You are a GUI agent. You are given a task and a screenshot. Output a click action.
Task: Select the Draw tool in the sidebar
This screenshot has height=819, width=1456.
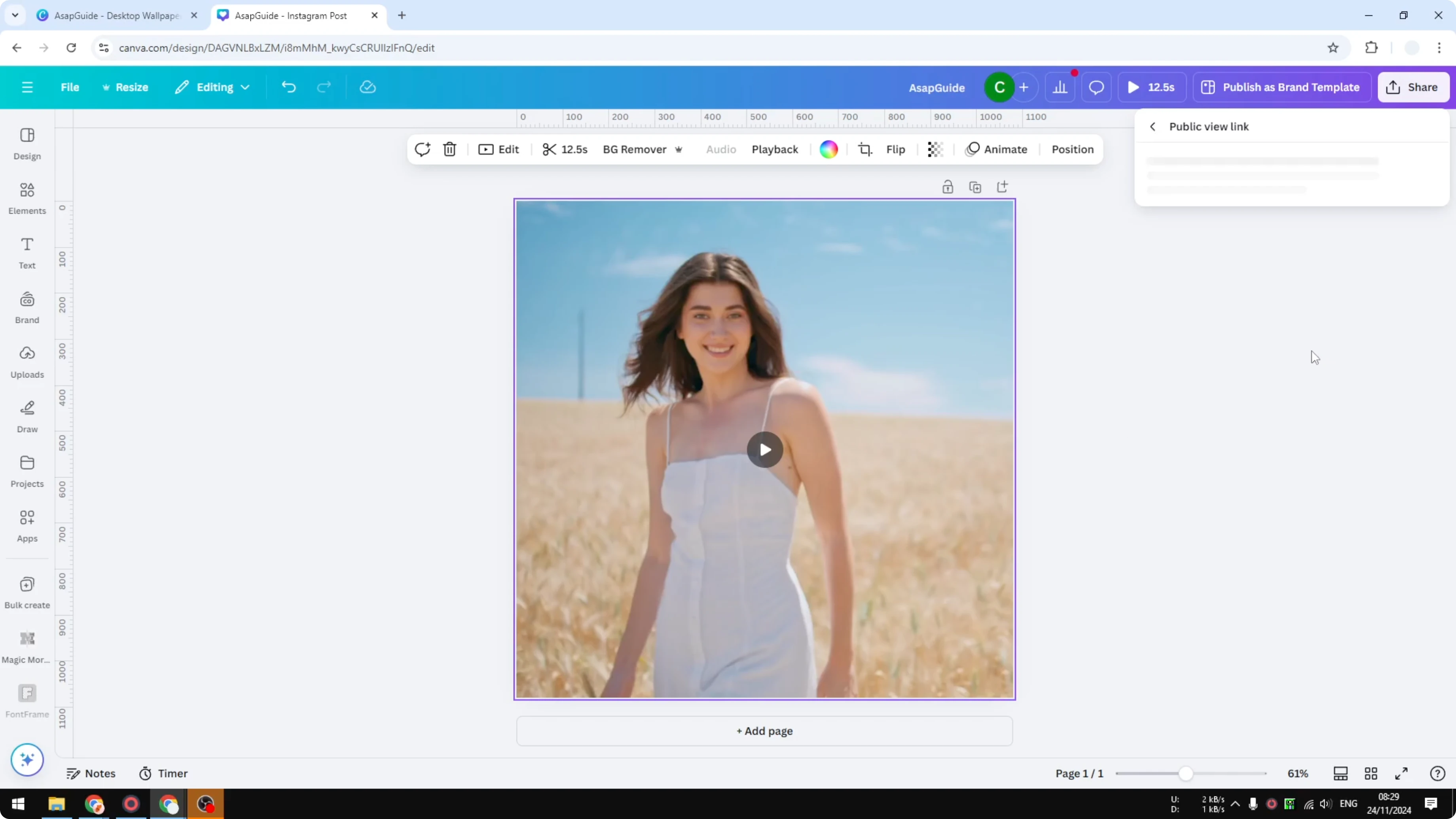click(27, 417)
